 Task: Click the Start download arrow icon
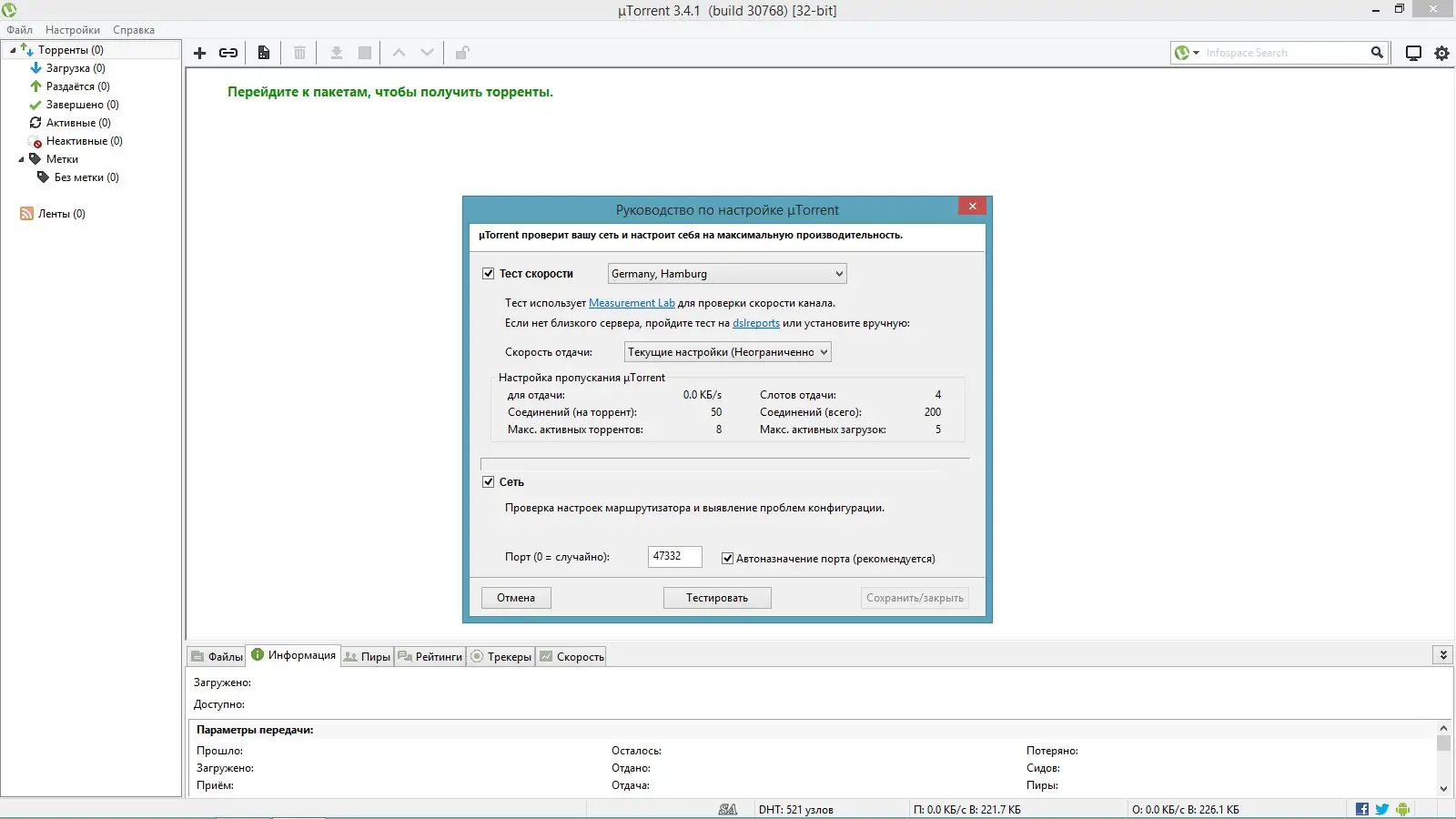tap(337, 53)
